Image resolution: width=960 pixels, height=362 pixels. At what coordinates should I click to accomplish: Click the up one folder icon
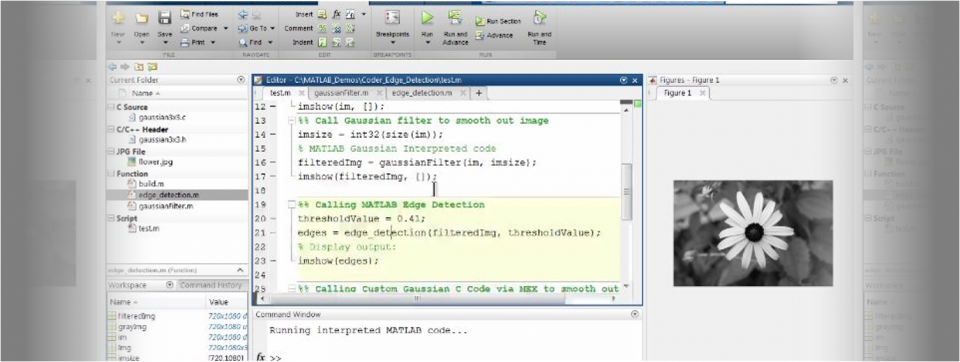(138, 67)
